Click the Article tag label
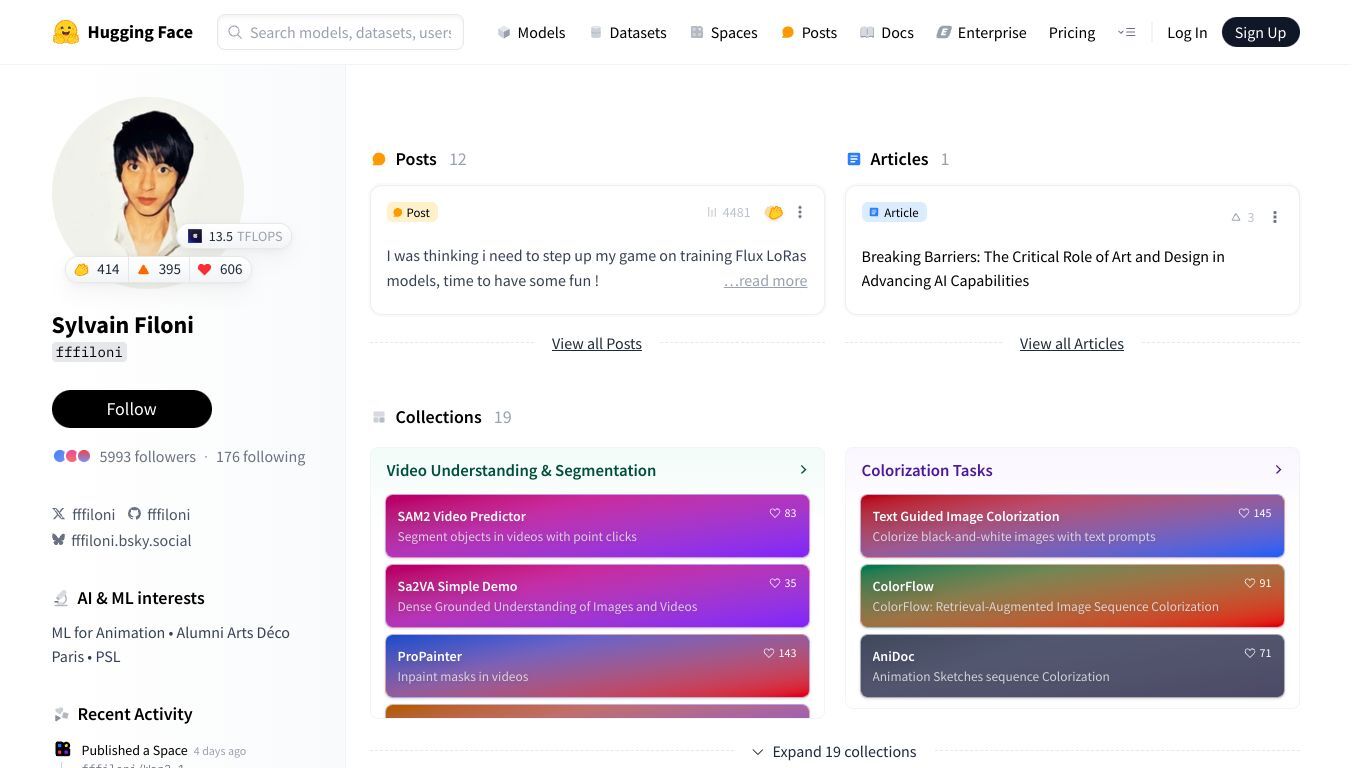The width and height of the screenshot is (1366, 768). tap(894, 212)
